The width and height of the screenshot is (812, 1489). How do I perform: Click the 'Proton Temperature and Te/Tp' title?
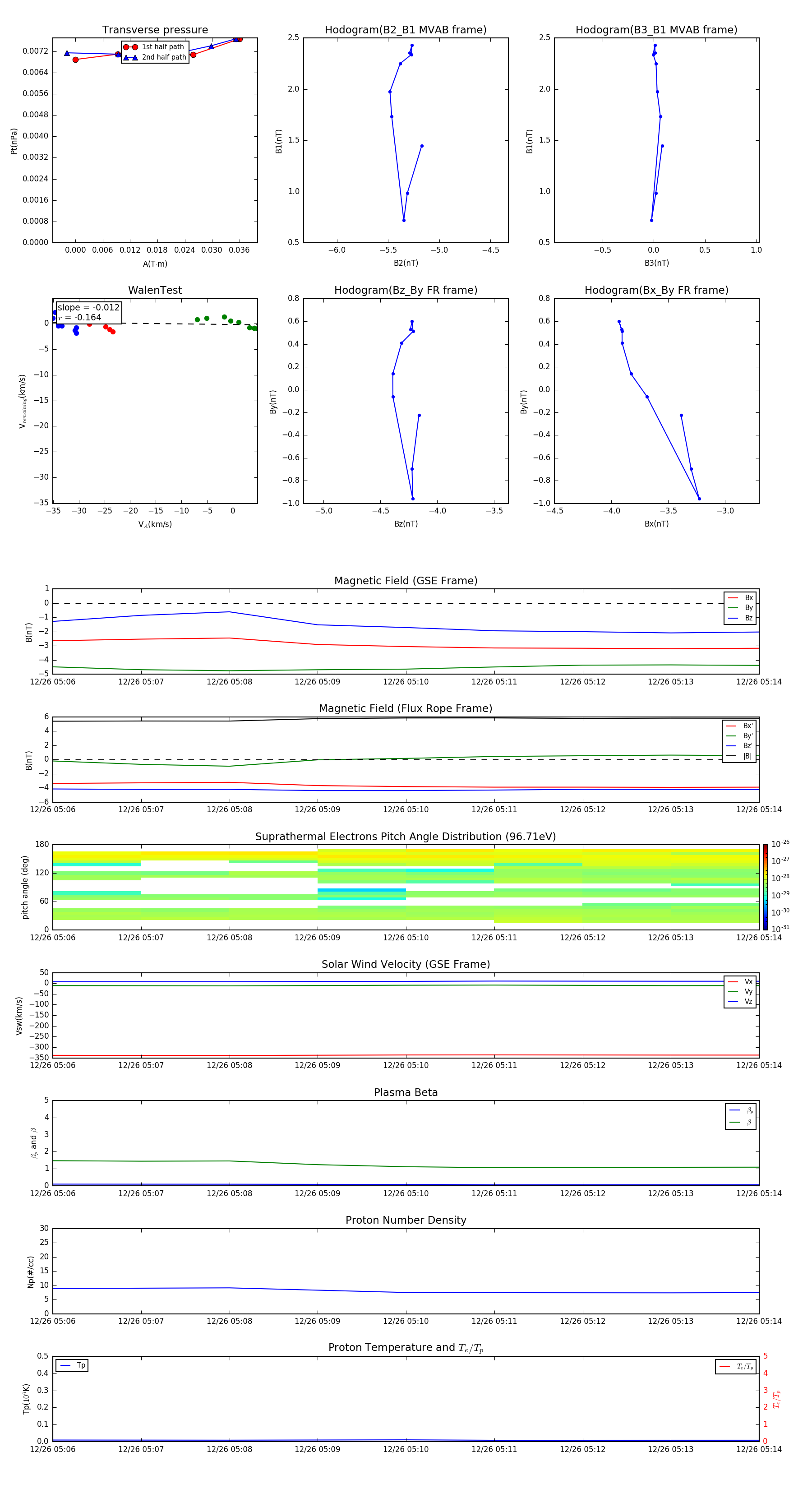tap(406, 1348)
